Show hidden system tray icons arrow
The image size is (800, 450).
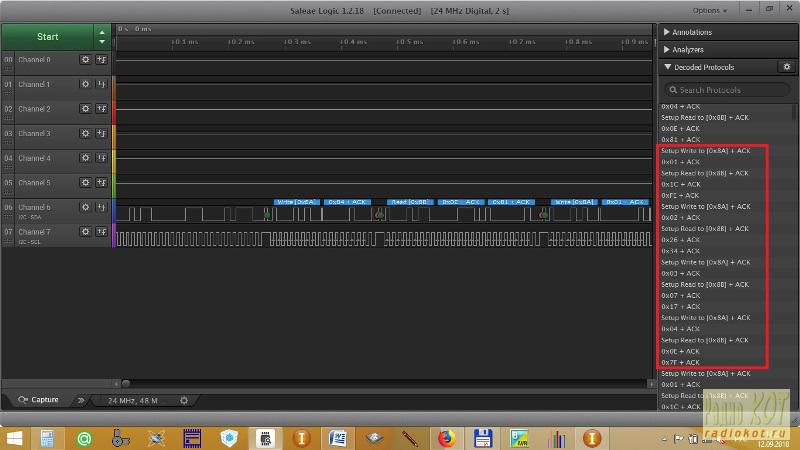664,439
